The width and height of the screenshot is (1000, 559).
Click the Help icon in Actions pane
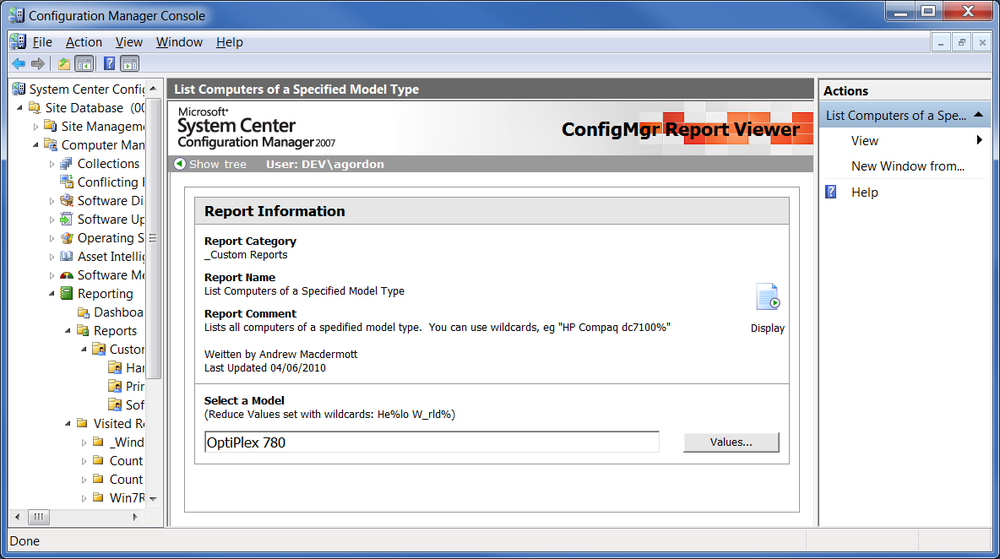pos(831,192)
